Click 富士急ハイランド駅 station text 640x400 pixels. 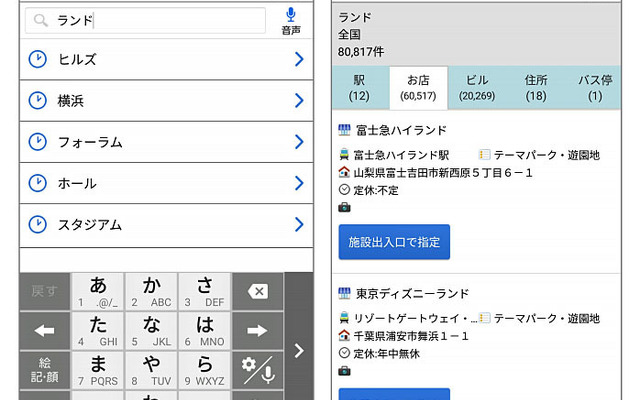[x=401, y=155]
